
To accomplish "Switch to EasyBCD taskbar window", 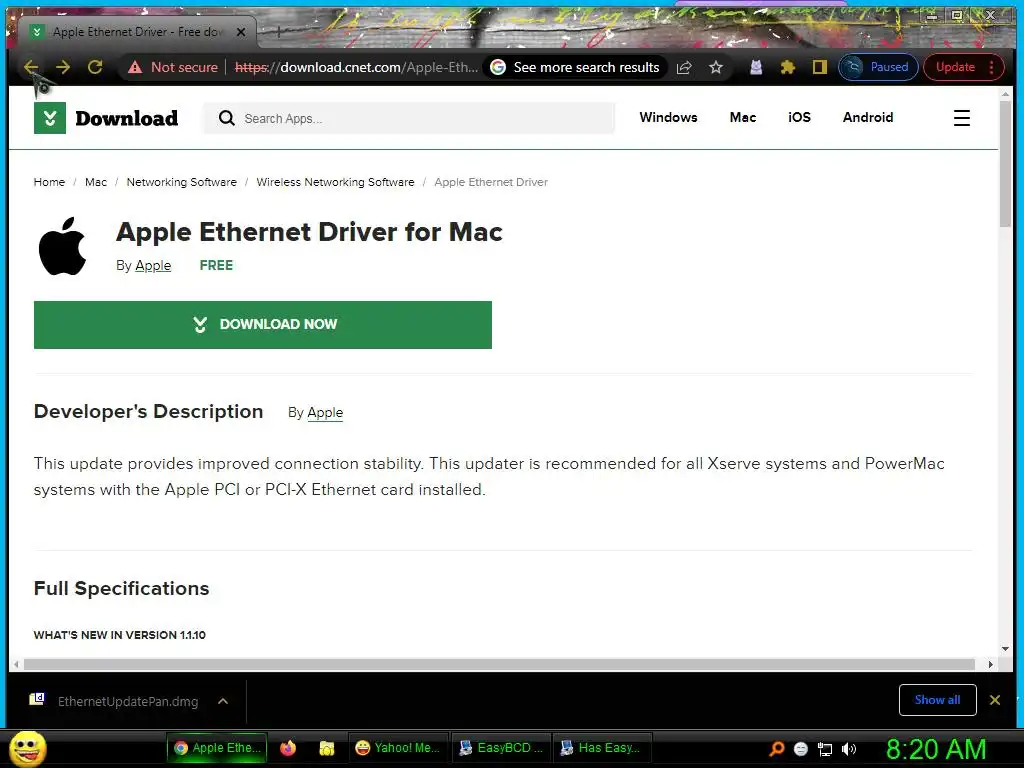I will 501,748.
